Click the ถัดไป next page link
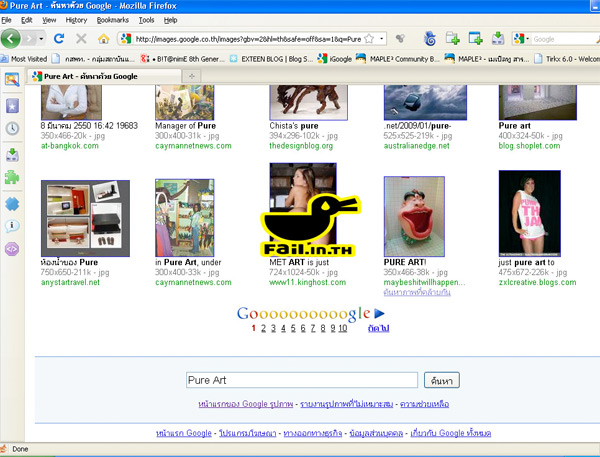This screenshot has height=457, width=600. 378,328
